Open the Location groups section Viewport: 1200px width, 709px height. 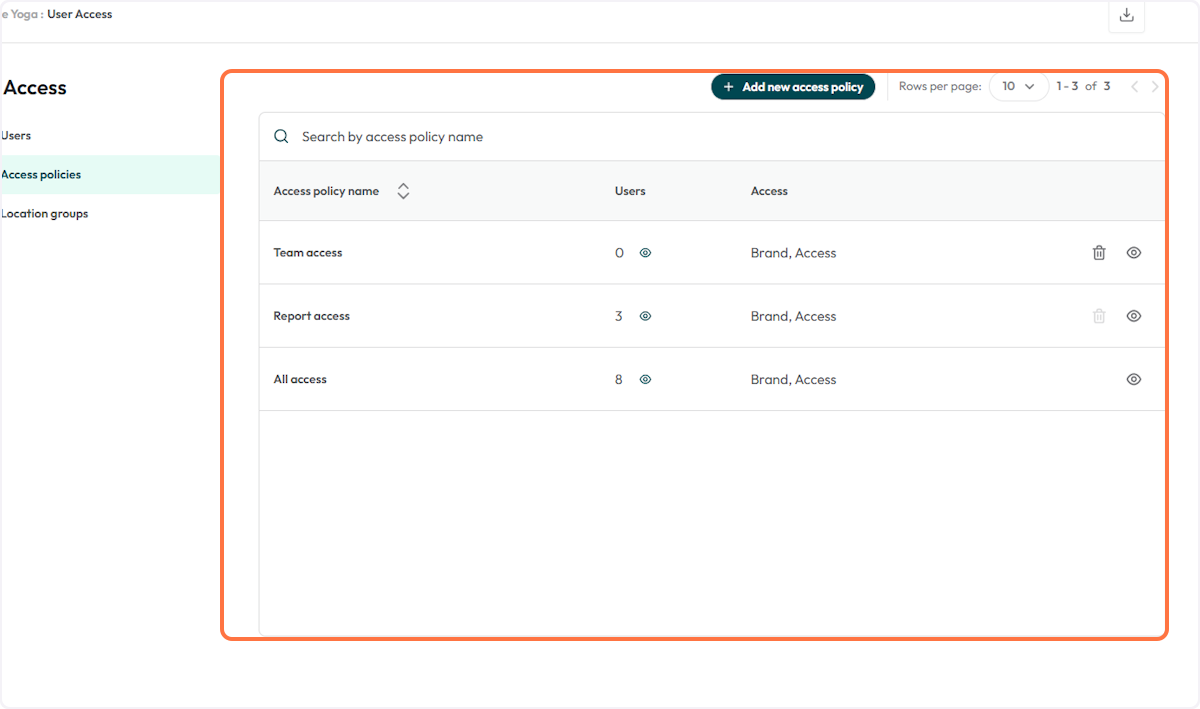44,213
